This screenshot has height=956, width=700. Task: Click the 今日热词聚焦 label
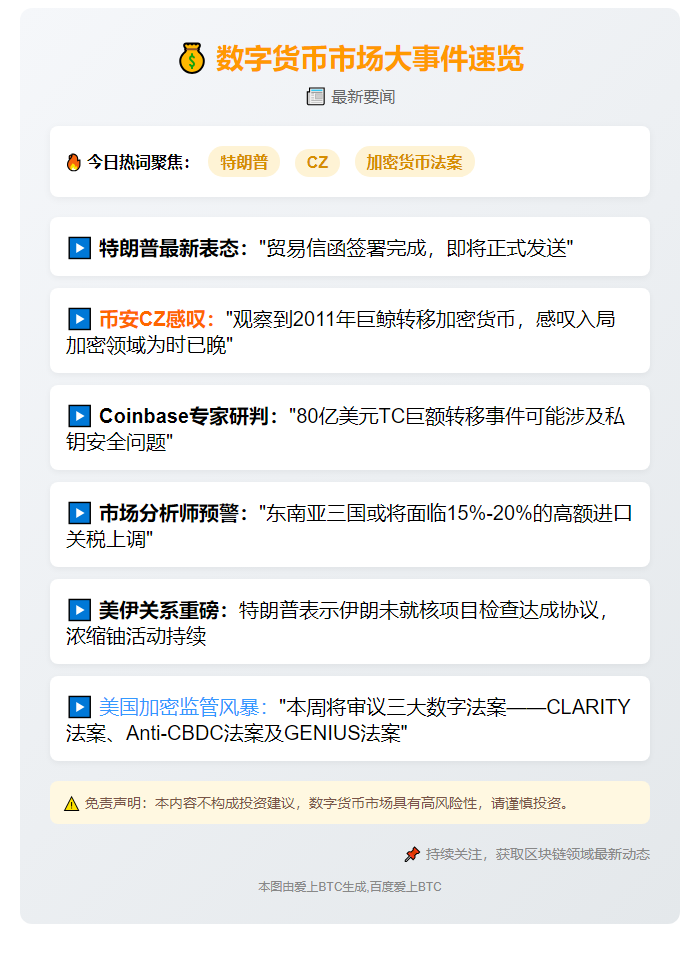[138, 162]
